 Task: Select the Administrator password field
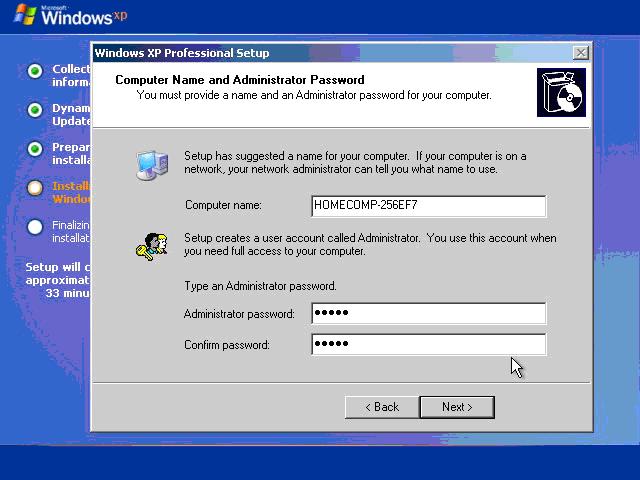[429, 313]
